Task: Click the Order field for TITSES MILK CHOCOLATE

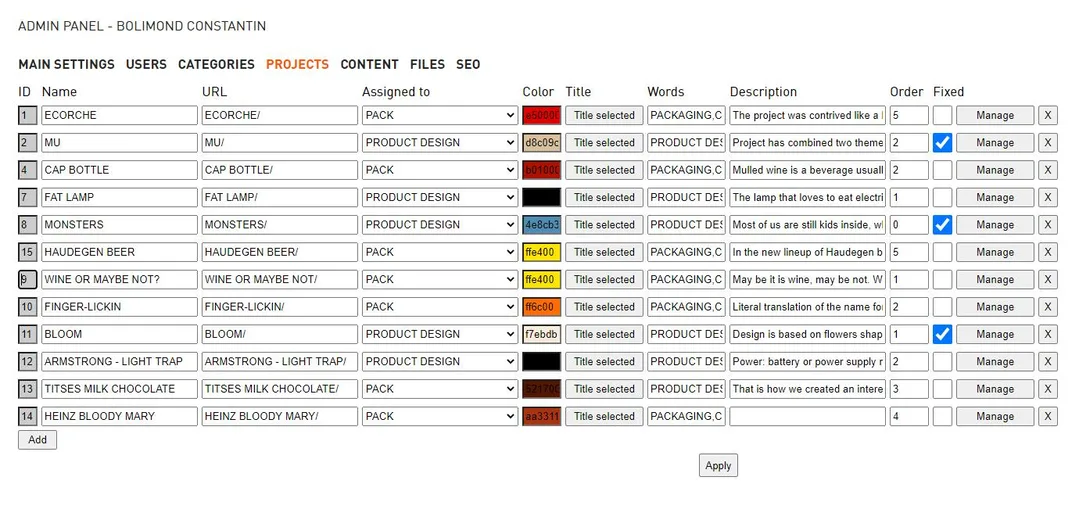Action: pyautogui.click(x=909, y=389)
